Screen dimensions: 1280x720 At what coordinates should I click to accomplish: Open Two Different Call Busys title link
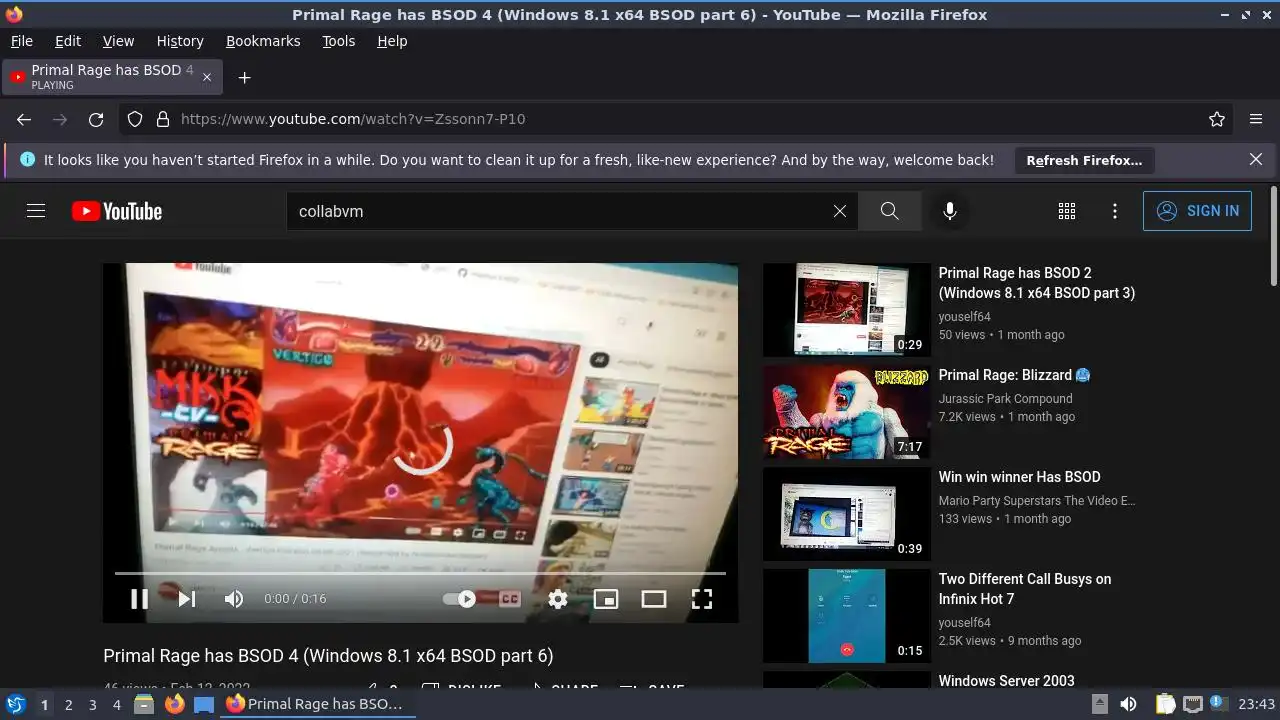click(x=1025, y=589)
